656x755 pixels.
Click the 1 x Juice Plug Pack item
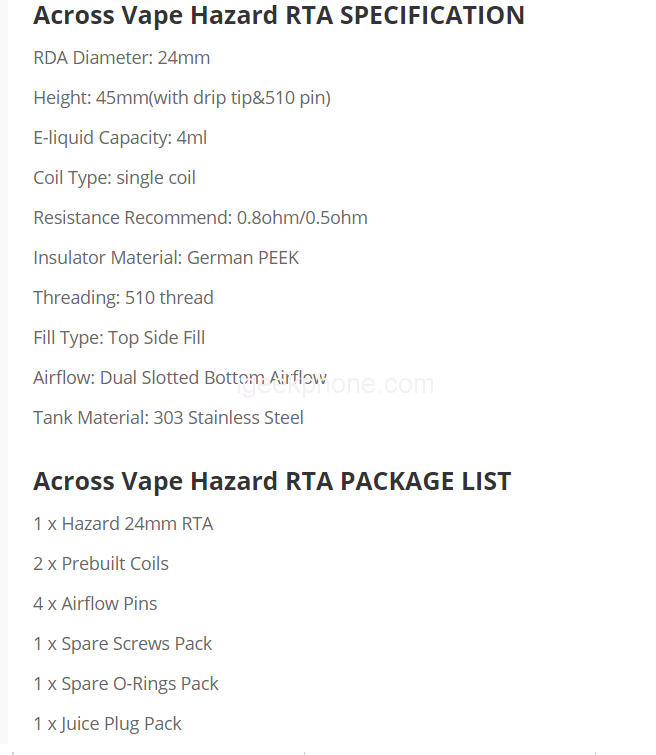(107, 724)
